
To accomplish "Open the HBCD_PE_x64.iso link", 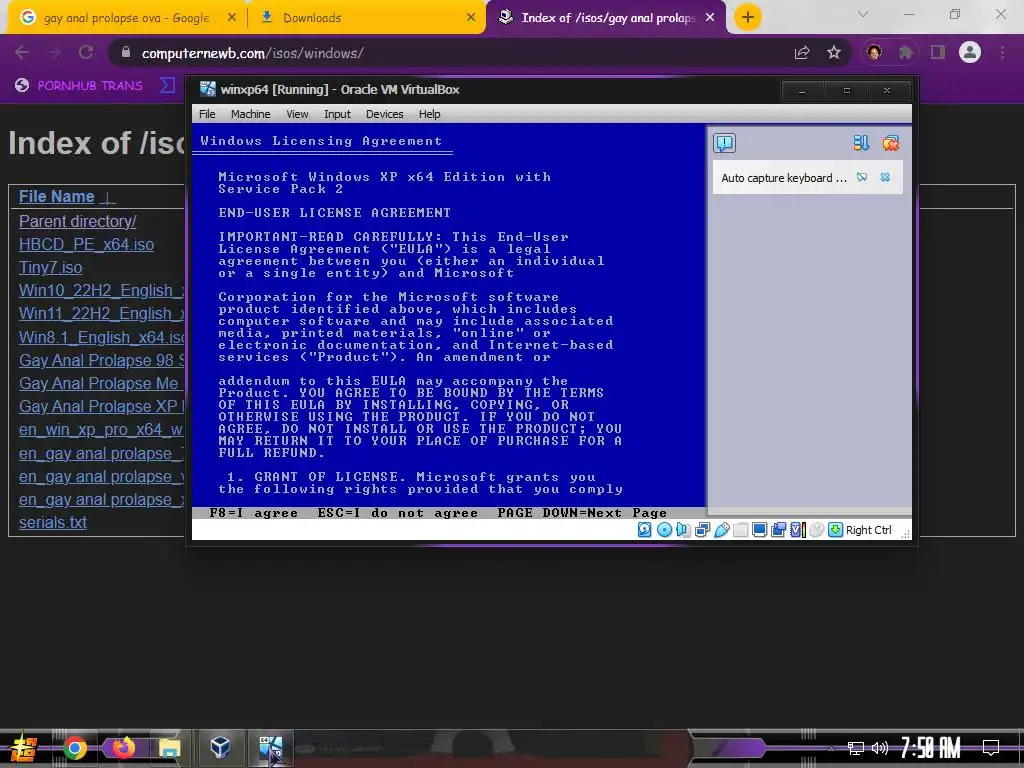I will tap(86, 244).
